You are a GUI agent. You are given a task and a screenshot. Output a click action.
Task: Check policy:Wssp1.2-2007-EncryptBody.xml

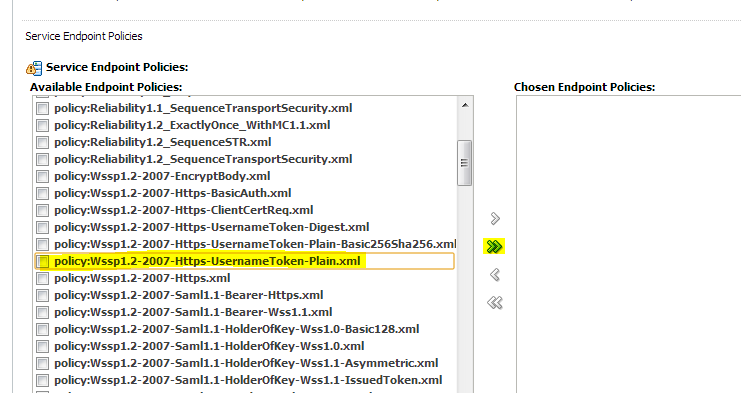point(43,176)
